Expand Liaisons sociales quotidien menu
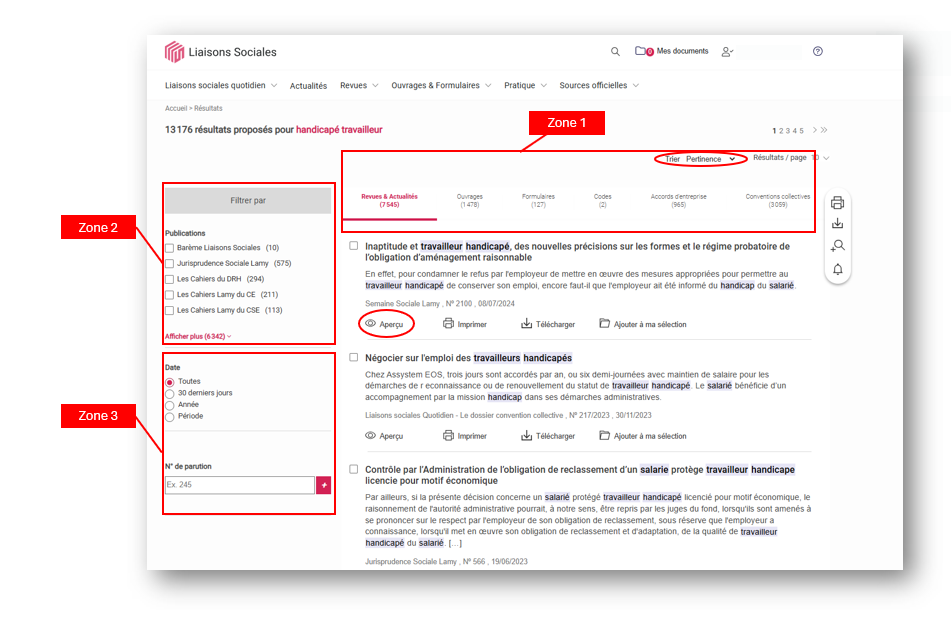The image size is (951, 626). [x=221, y=86]
